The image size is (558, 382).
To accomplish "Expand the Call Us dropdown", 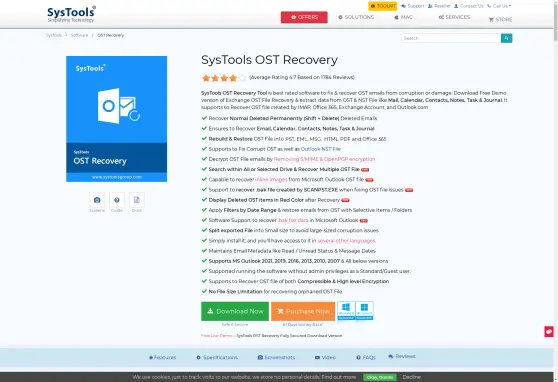I will tap(499, 6).
